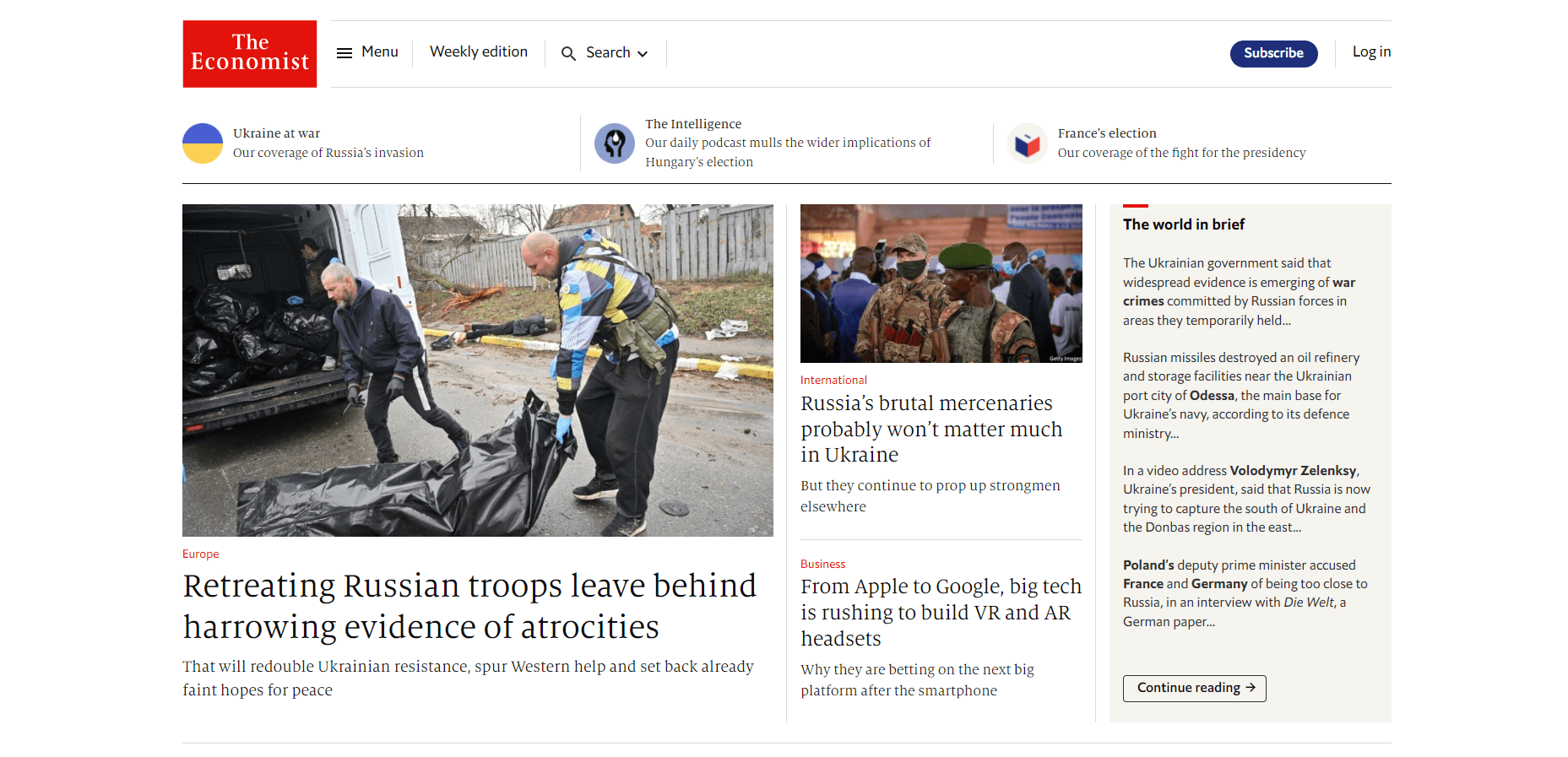Open main photo of Retreating Russian troops story
Image resolution: width=1568 pixels, height=757 pixels.
coord(478,370)
